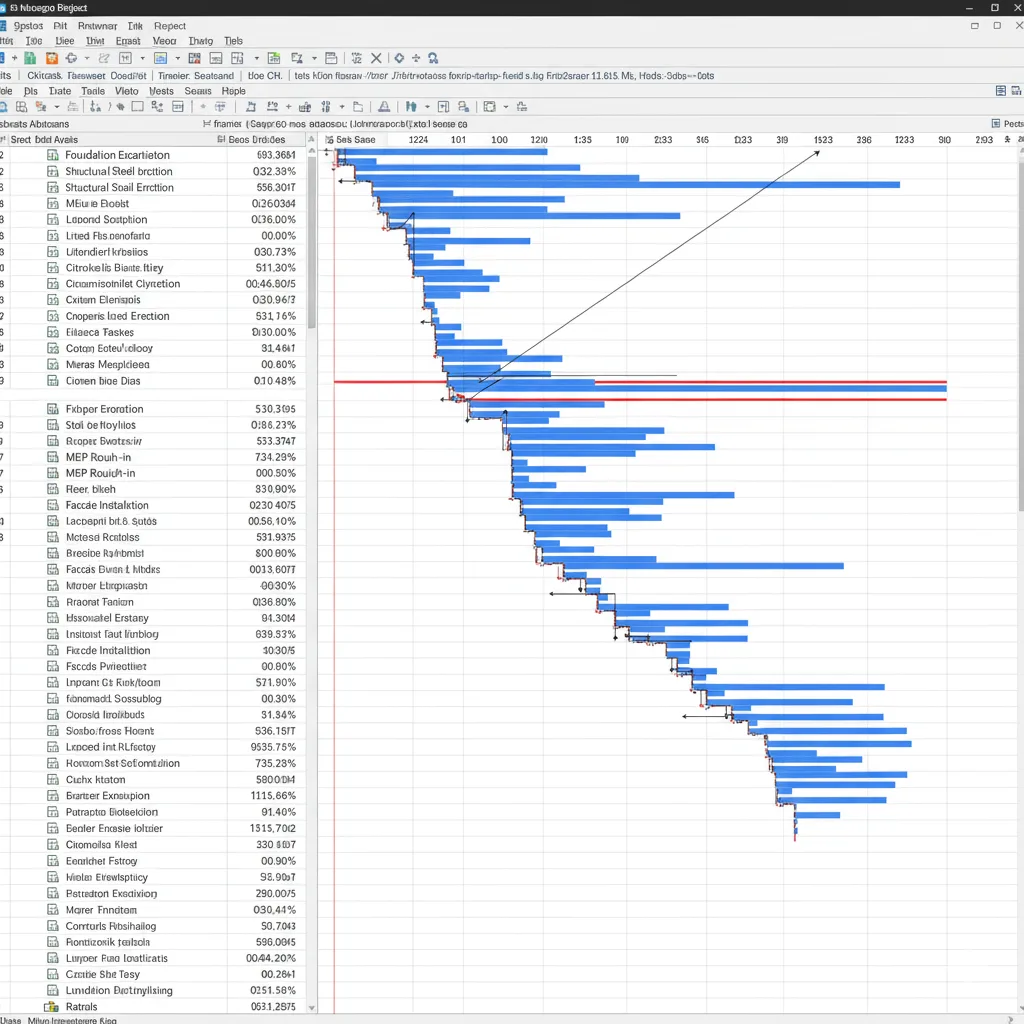The width and height of the screenshot is (1024, 1024).
Task: Click the X delete icon in top toolbar
Action: point(377,59)
